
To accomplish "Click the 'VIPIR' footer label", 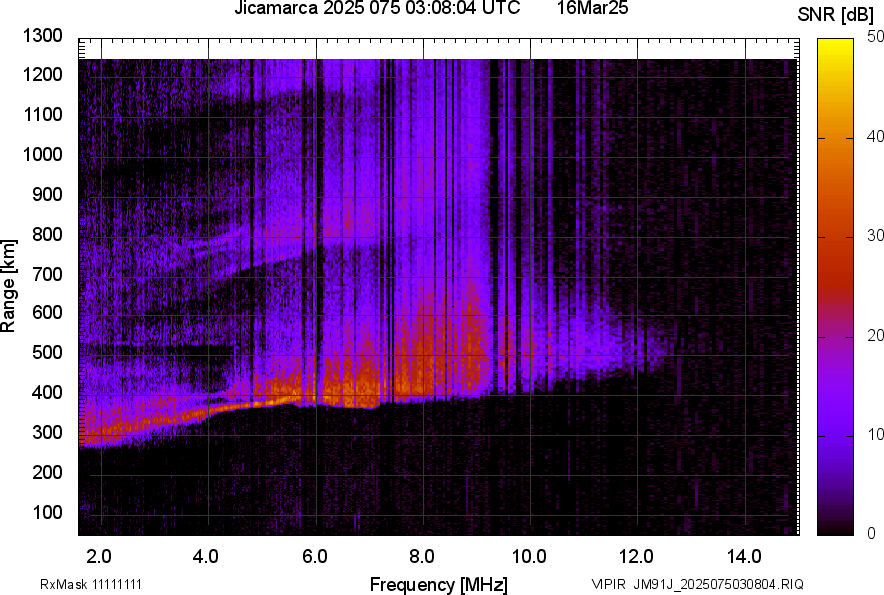I will click(609, 584).
